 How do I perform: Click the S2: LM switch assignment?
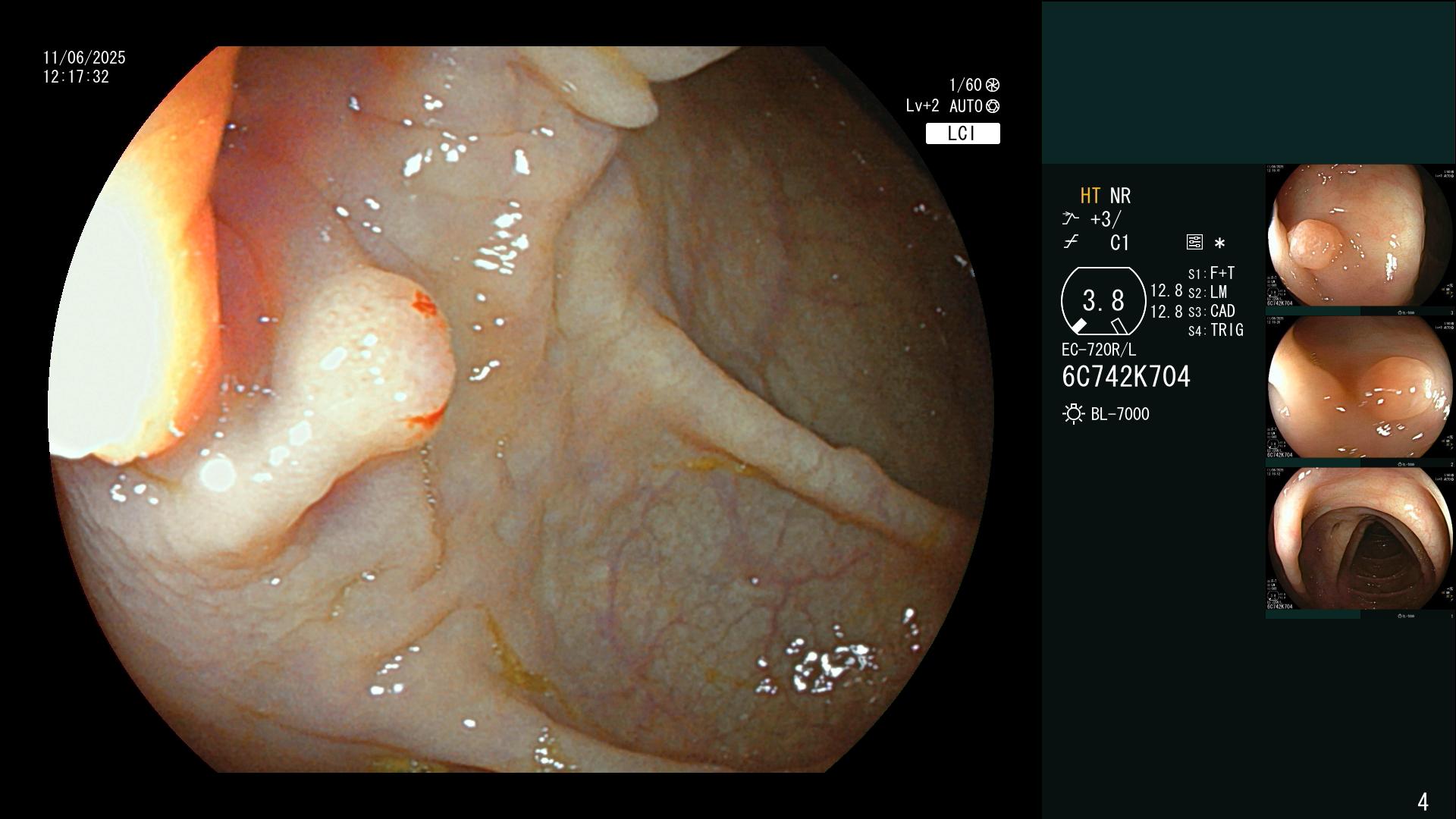(1207, 292)
